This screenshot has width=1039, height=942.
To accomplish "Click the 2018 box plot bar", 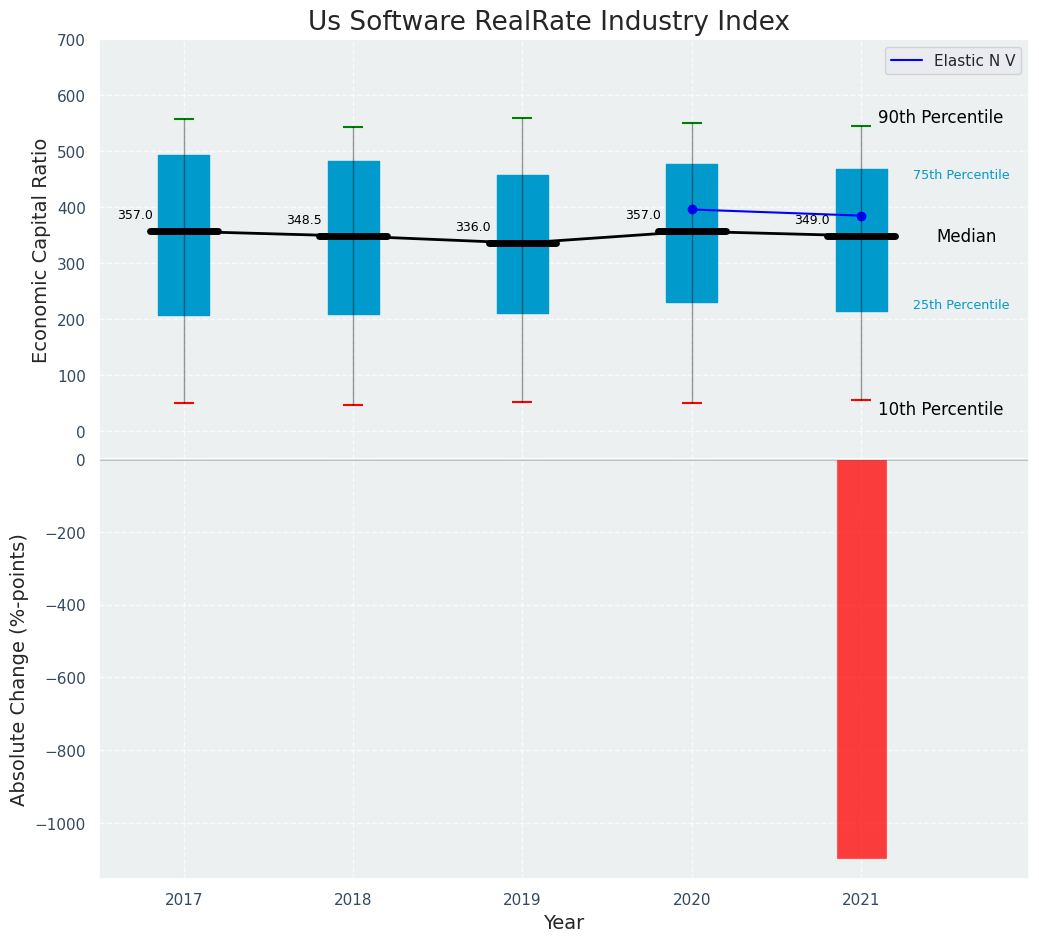I will (354, 238).
